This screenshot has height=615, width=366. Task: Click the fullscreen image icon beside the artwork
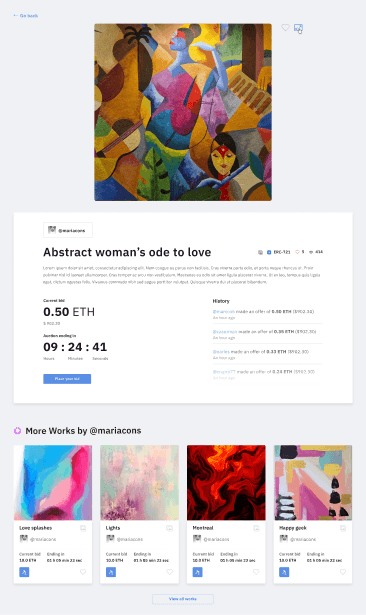click(298, 28)
